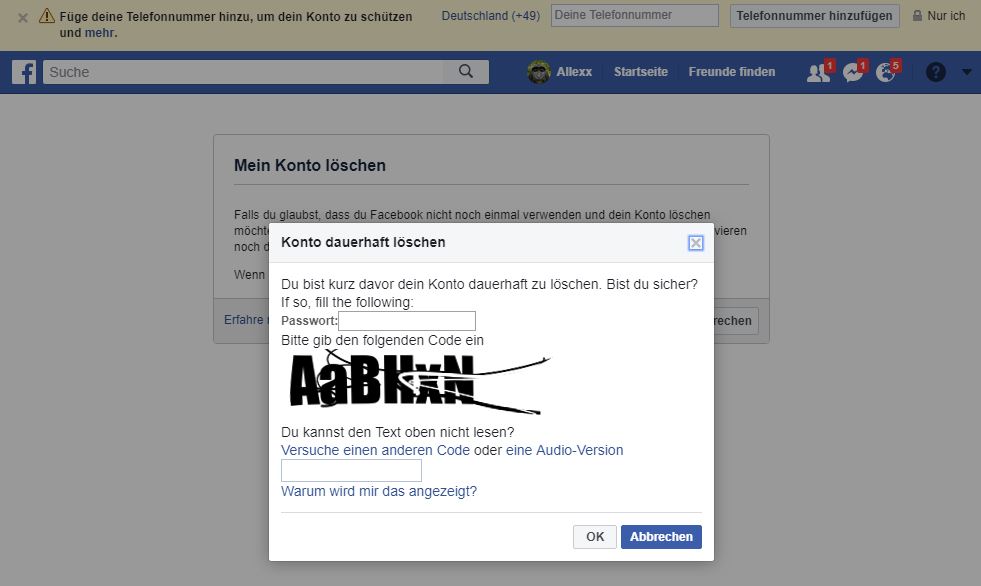Open Messenger messages icon
The width and height of the screenshot is (981, 586).
[x=853, y=73]
